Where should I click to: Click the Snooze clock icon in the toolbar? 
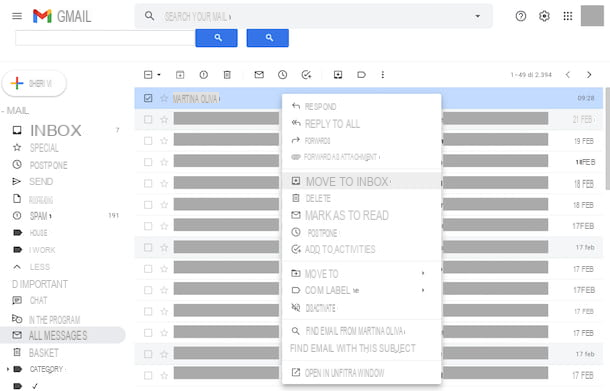click(282, 75)
